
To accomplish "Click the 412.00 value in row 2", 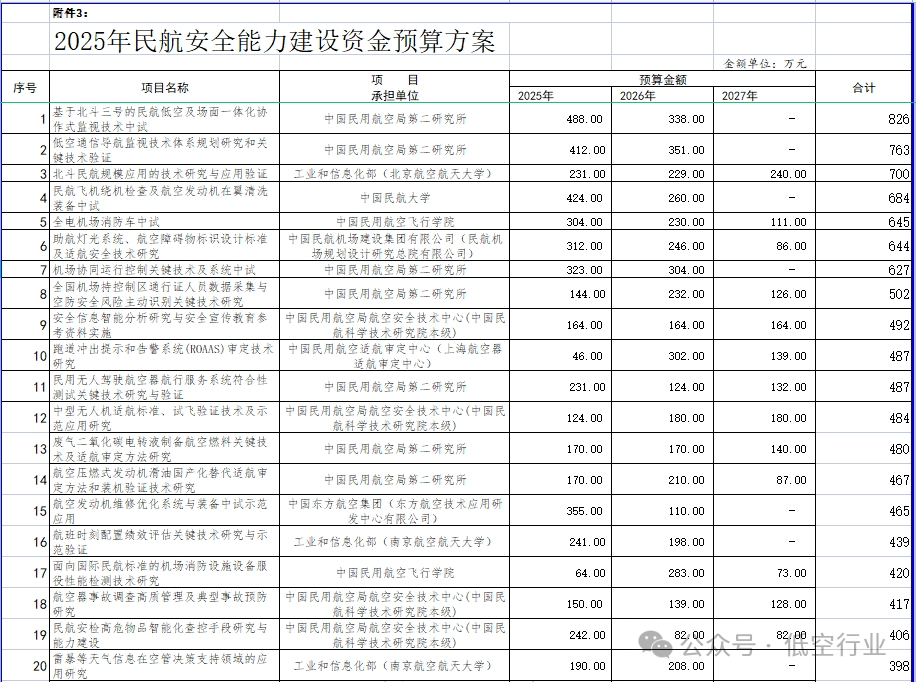I will [x=561, y=150].
